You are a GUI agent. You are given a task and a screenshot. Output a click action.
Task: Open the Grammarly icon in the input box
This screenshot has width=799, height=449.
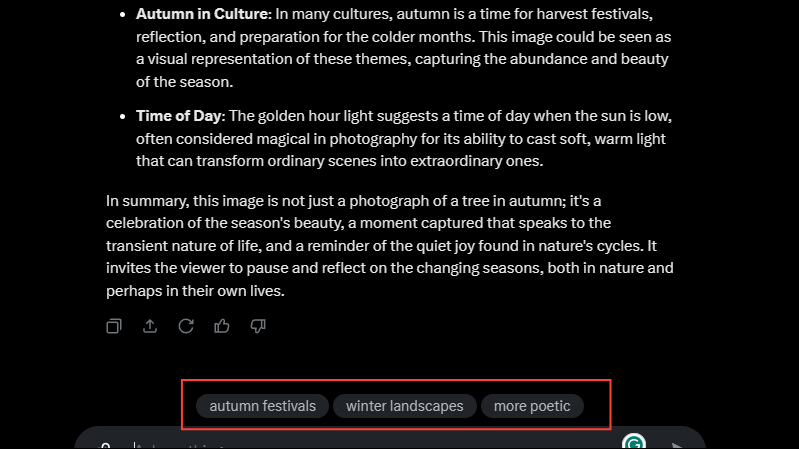634,442
